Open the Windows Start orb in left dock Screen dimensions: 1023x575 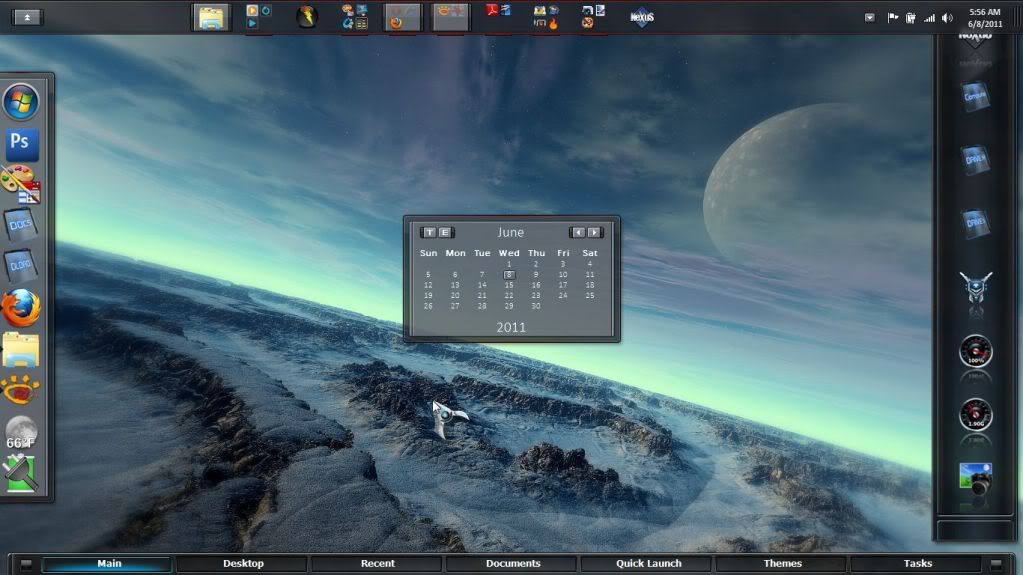[x=21, y=102]
